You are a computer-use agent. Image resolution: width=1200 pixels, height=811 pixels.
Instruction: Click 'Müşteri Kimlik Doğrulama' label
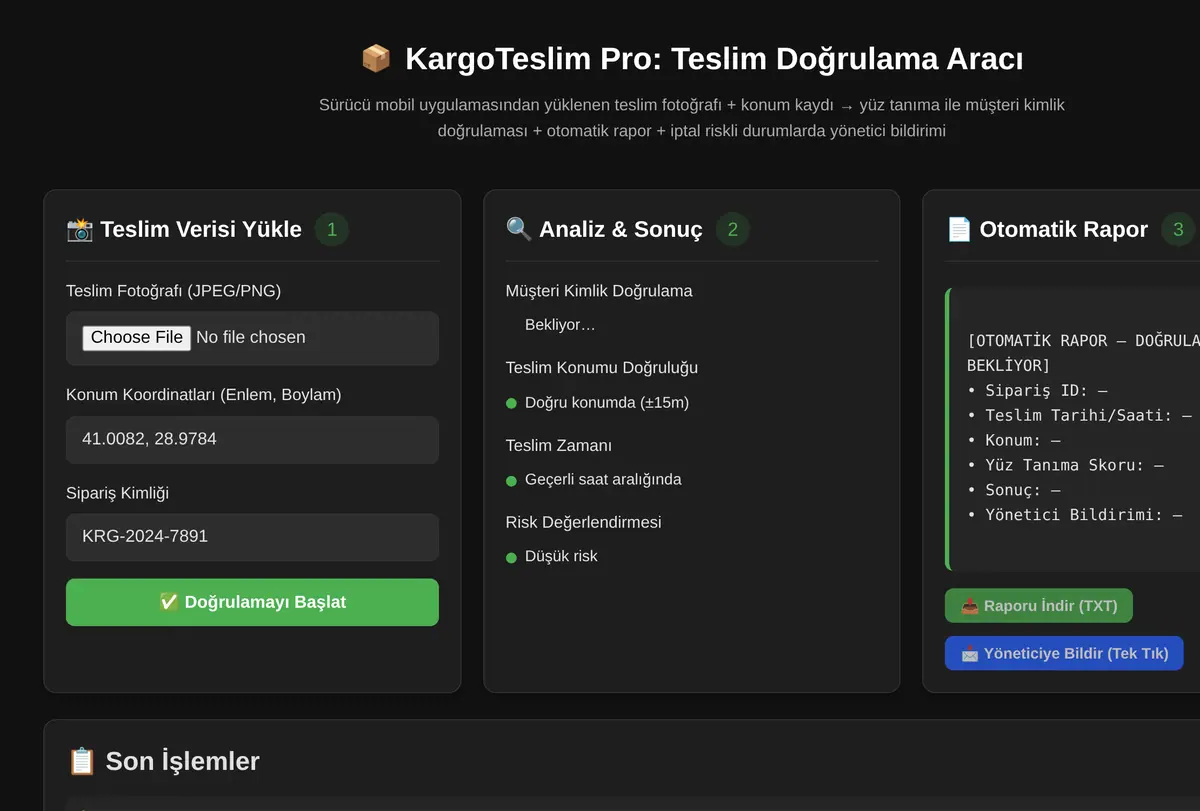coord(599,291)
